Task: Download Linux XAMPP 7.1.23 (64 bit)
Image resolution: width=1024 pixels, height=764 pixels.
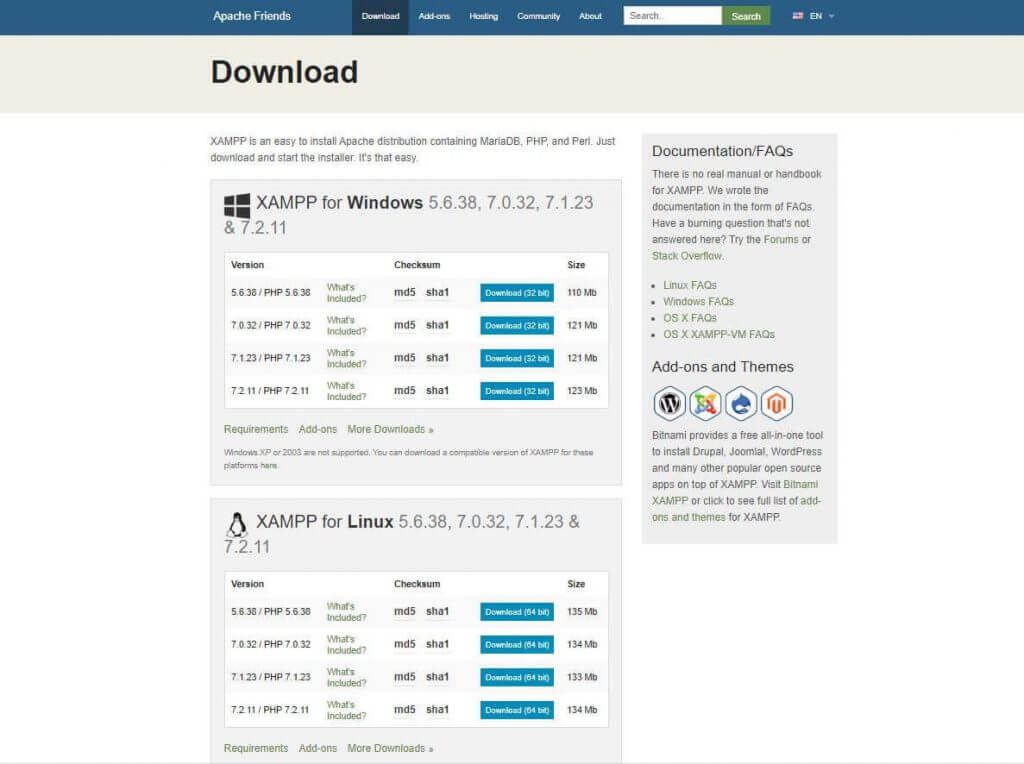Action: tap(517, 677)
